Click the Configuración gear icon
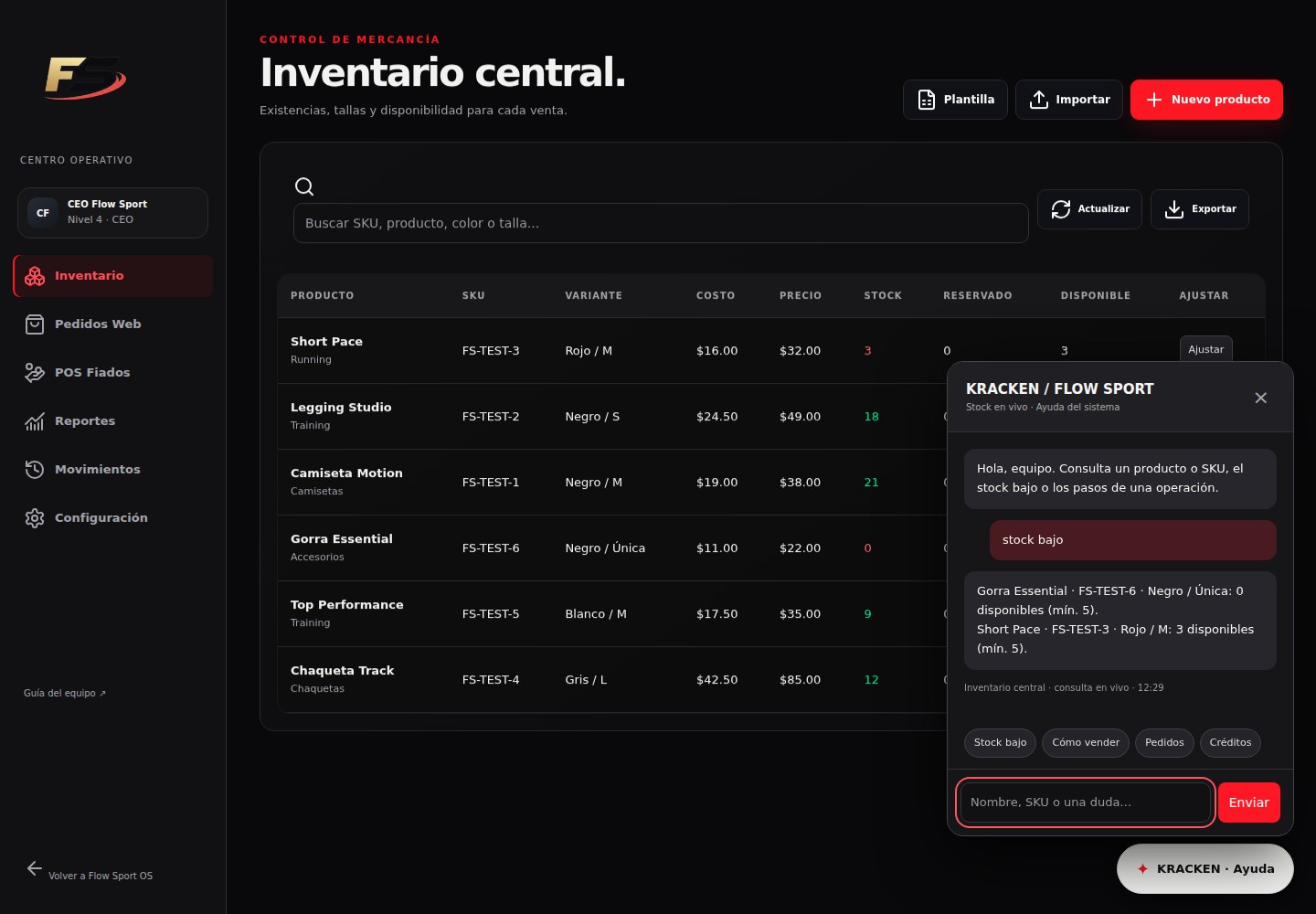 pyautogui.click(x=35, y=518)
